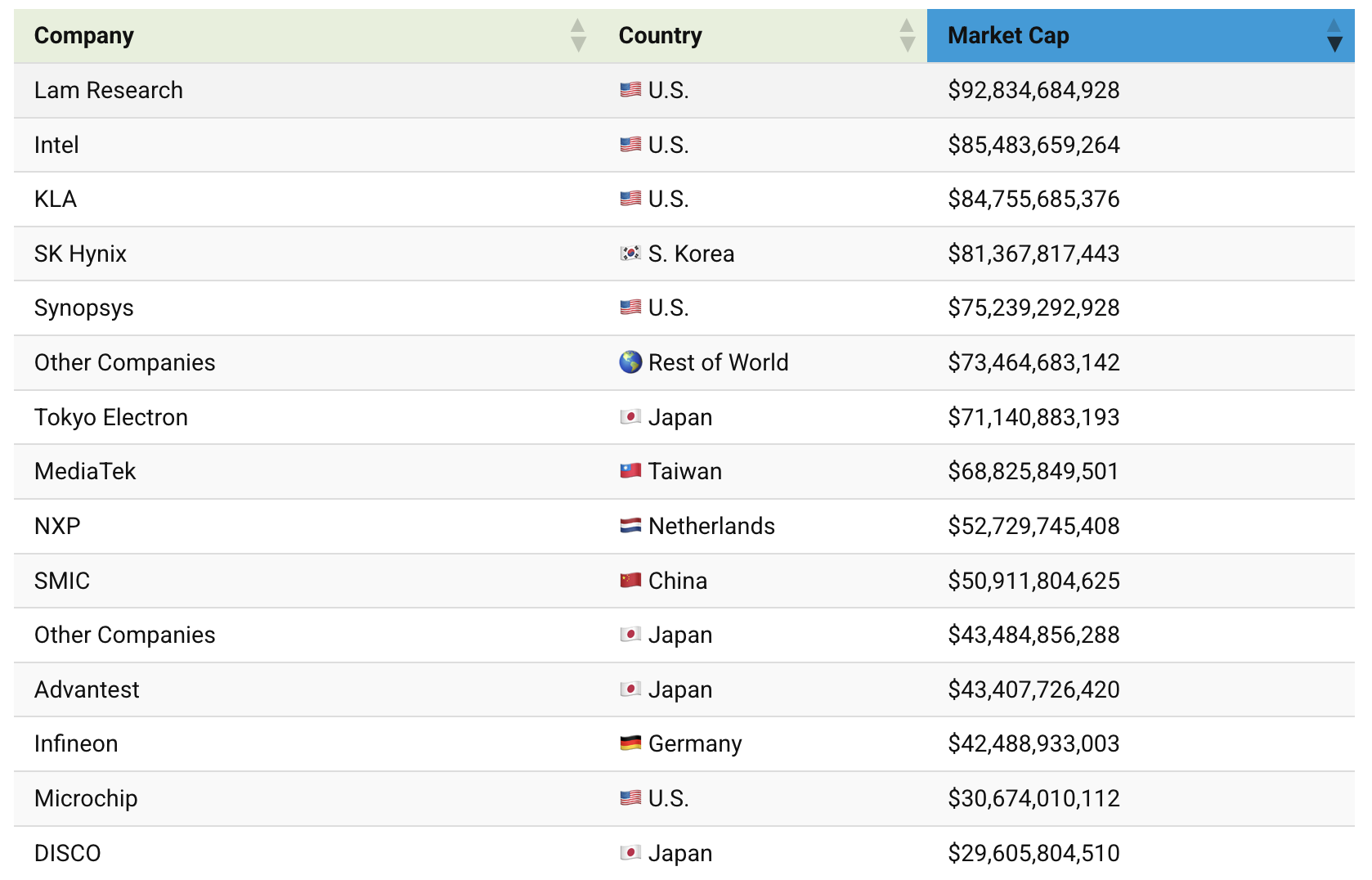Click the Netherlands country text
The width and height of the screenshot is (1372, 880).
pos(711,526)
